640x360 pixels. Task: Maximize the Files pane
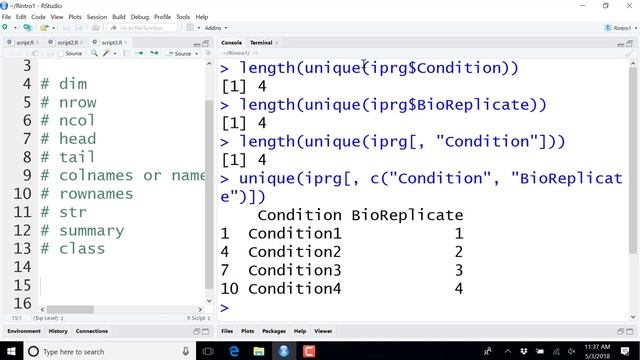pos(629,331)
